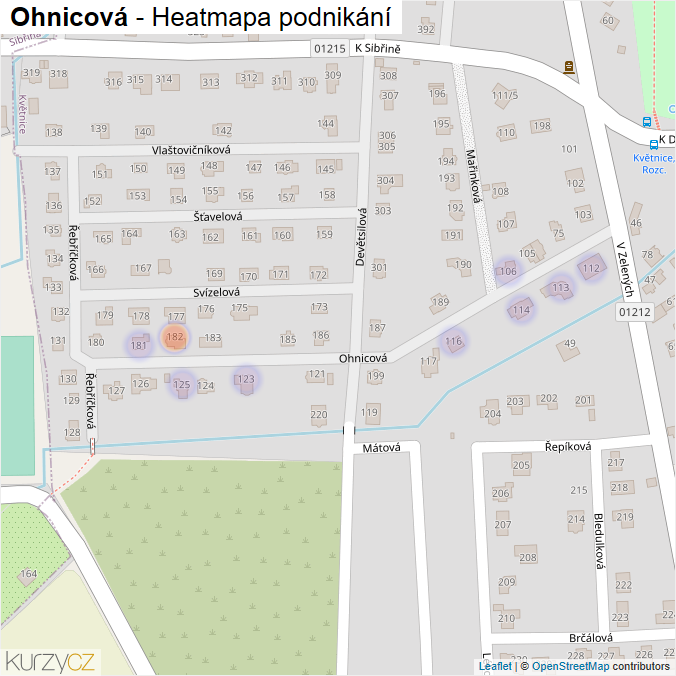
Task: Click house number 167
Action: click(x=143, y=268)
